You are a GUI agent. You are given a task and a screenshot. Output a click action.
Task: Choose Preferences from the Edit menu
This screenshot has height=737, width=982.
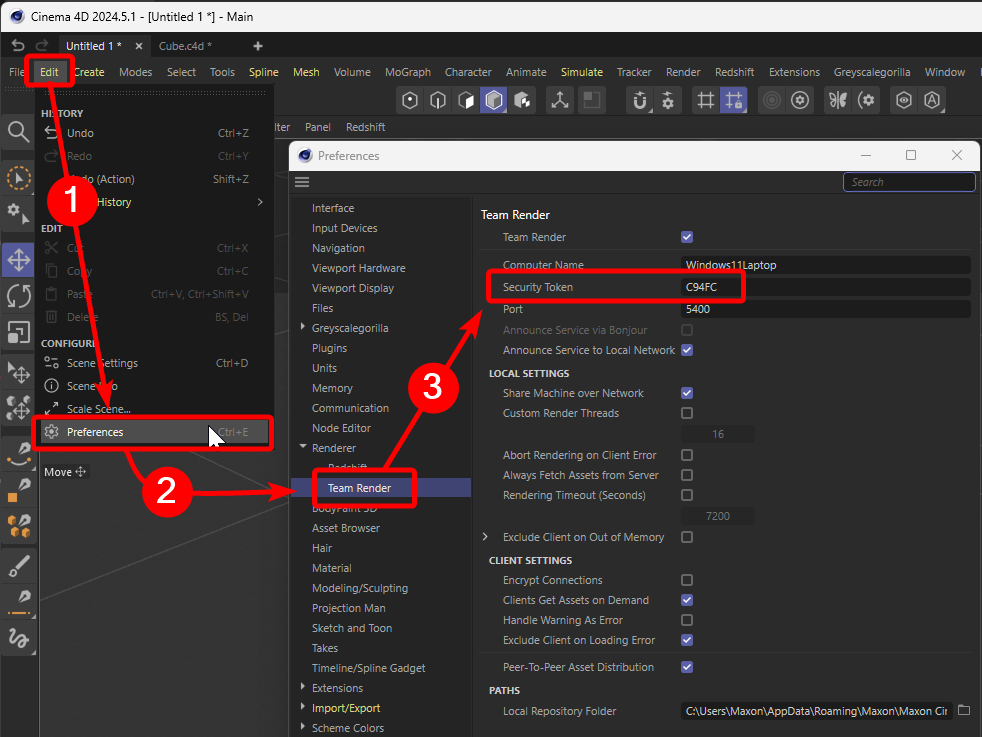[153, 432]
